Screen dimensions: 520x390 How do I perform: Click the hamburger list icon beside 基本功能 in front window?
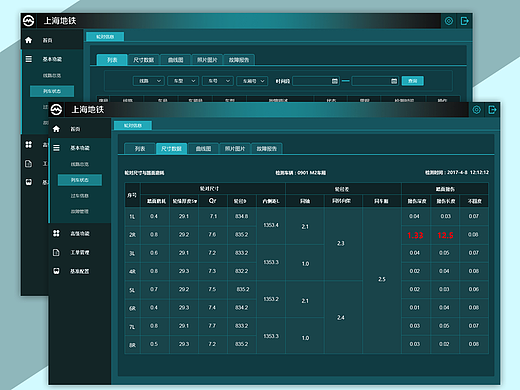(56, 148)
